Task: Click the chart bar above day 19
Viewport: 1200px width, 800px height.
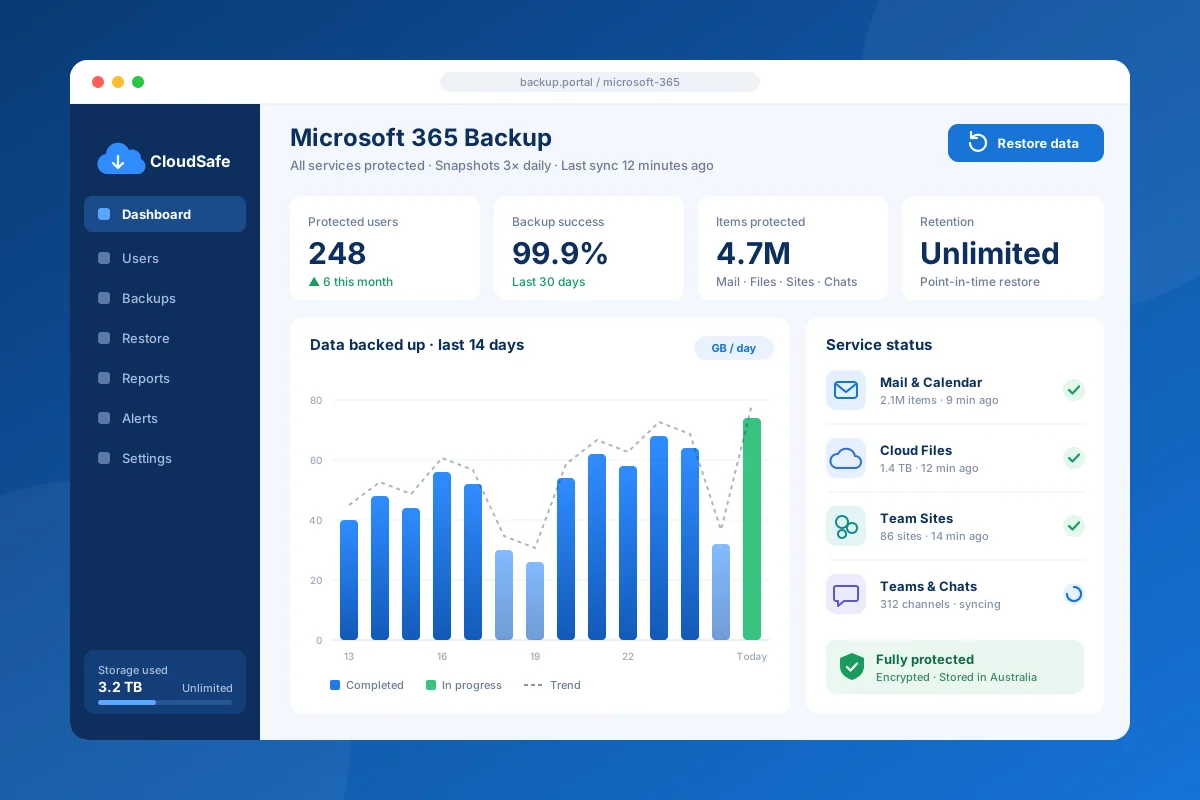Action: tap(535, 601)
